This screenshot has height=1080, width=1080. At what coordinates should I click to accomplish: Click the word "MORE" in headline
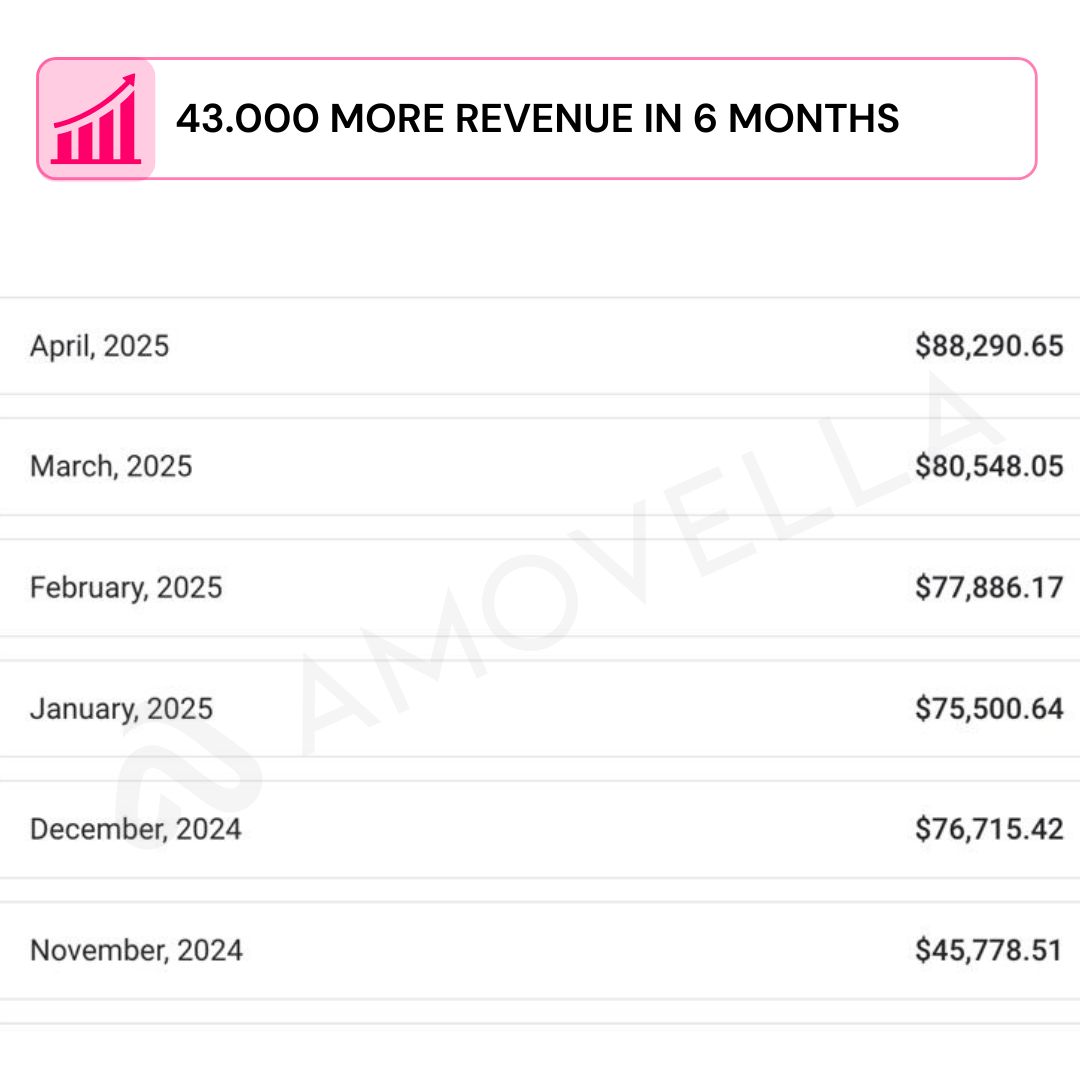click(x=387, y=119)
